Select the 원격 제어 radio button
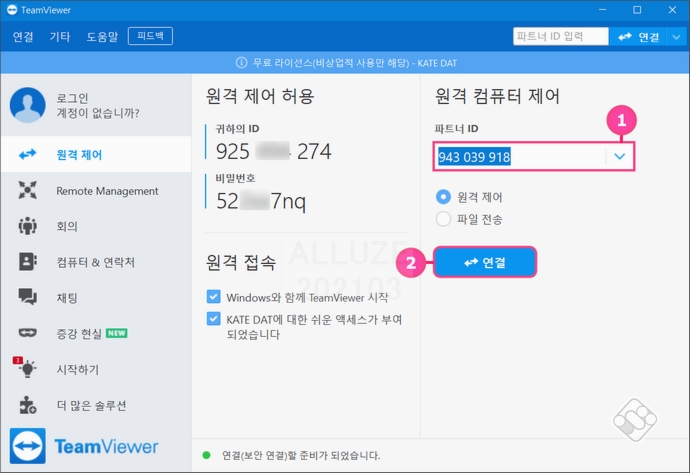Image resolution: width=690 pixels, height=473 pixels. [x=443, y=197]
